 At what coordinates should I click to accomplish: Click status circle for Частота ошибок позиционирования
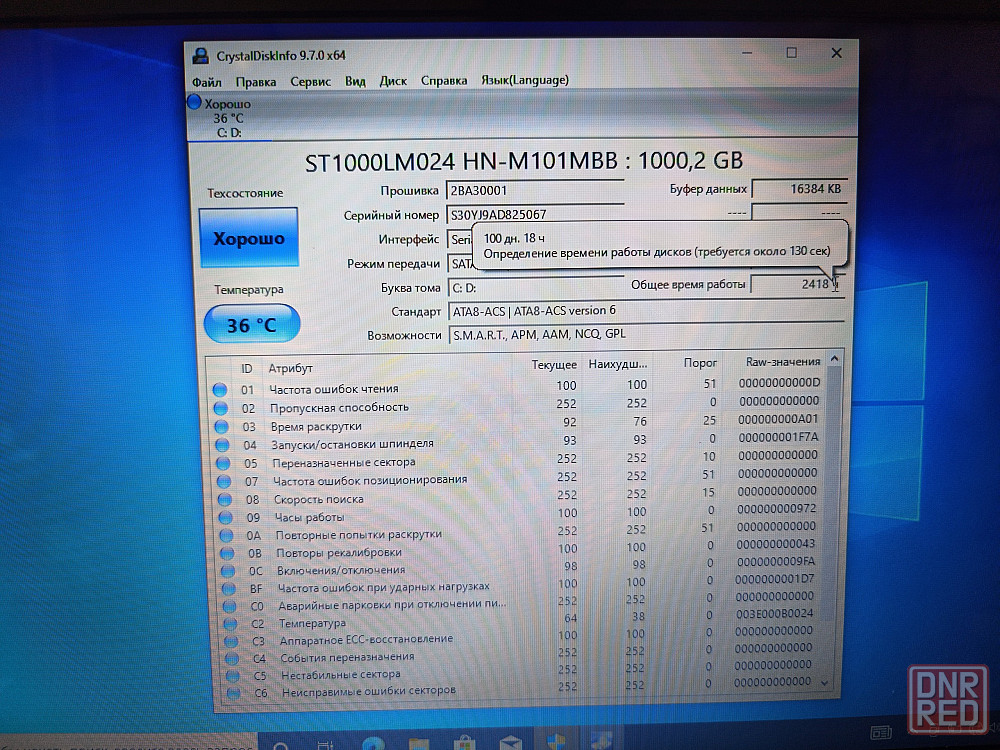224,482
